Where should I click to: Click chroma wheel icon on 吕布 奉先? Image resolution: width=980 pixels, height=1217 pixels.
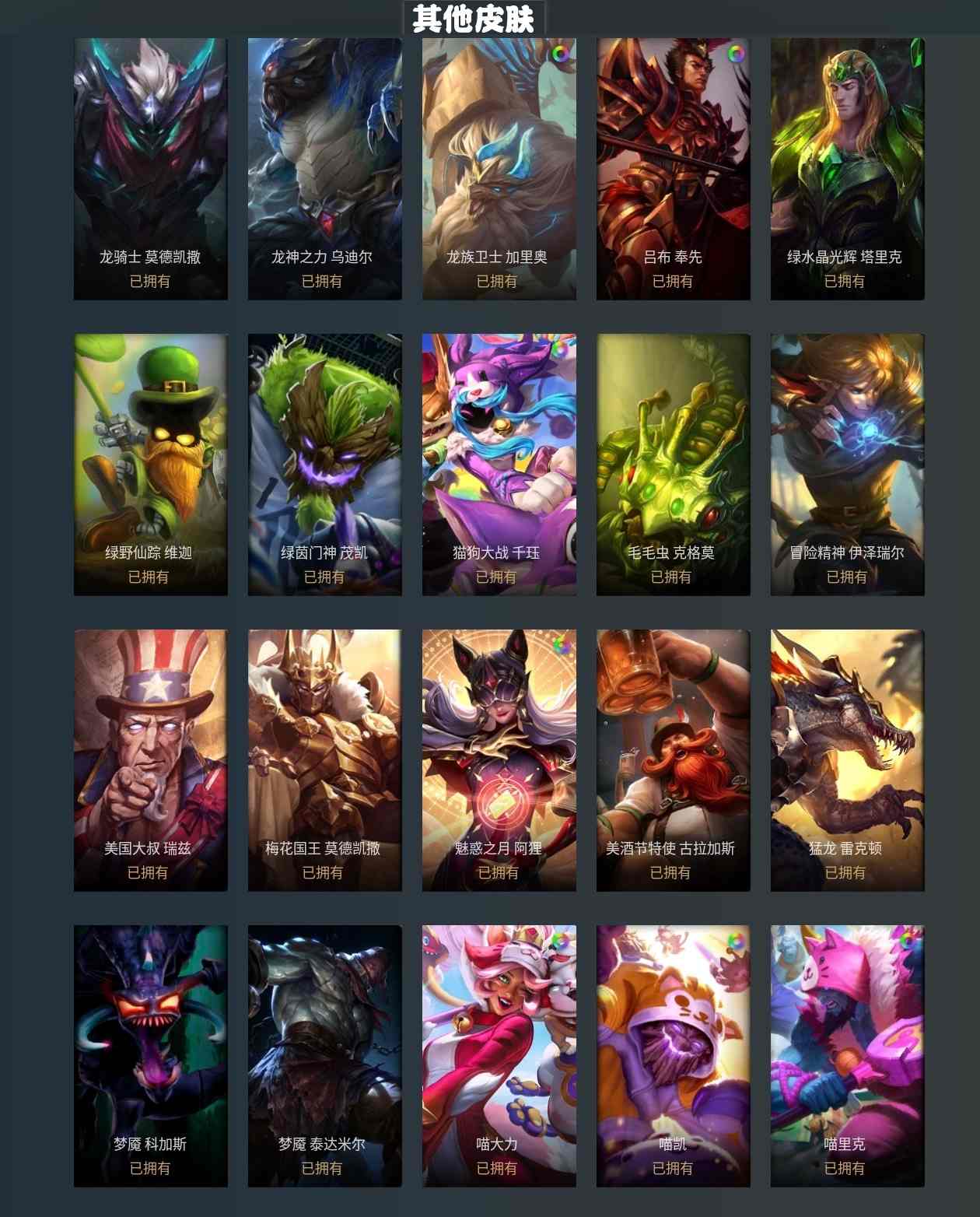pos(735,54)
